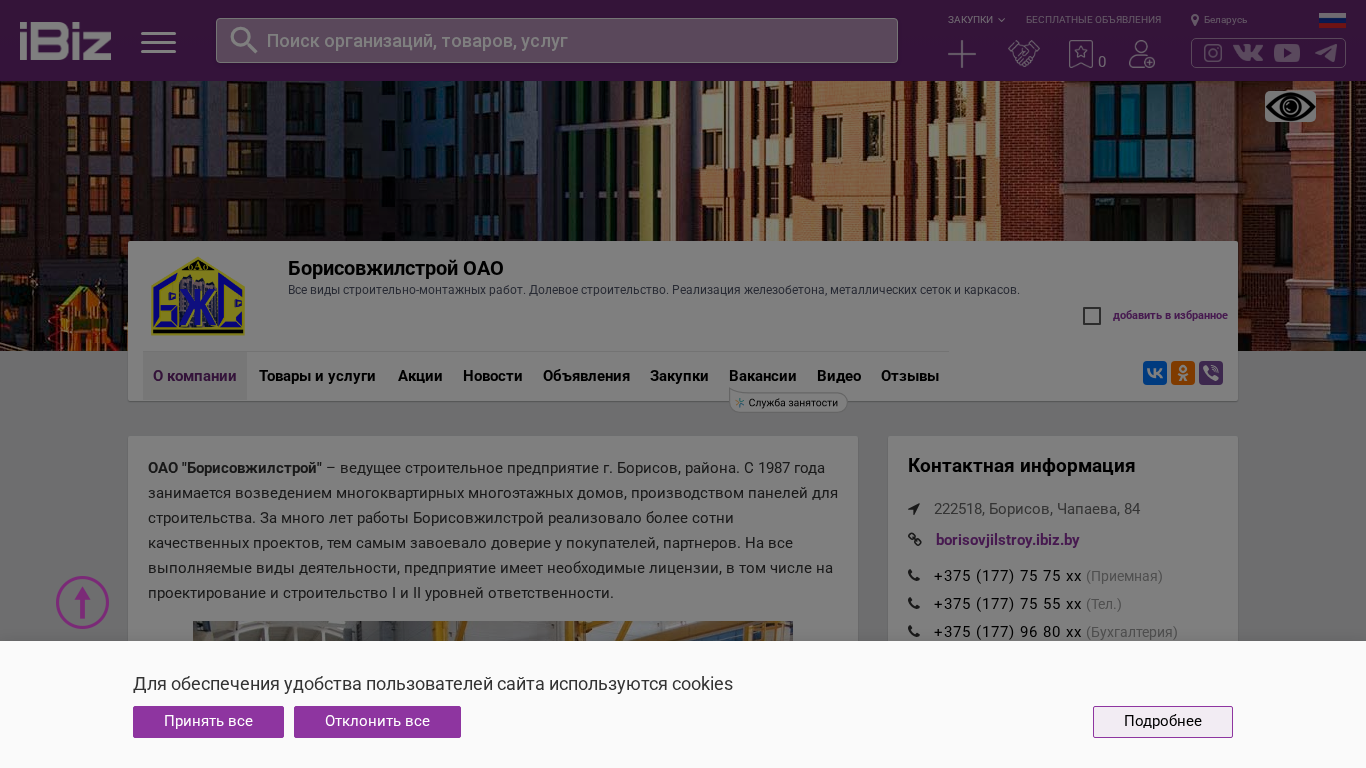
Task: Click the search magnifier icon
Action: click(244, 40)
